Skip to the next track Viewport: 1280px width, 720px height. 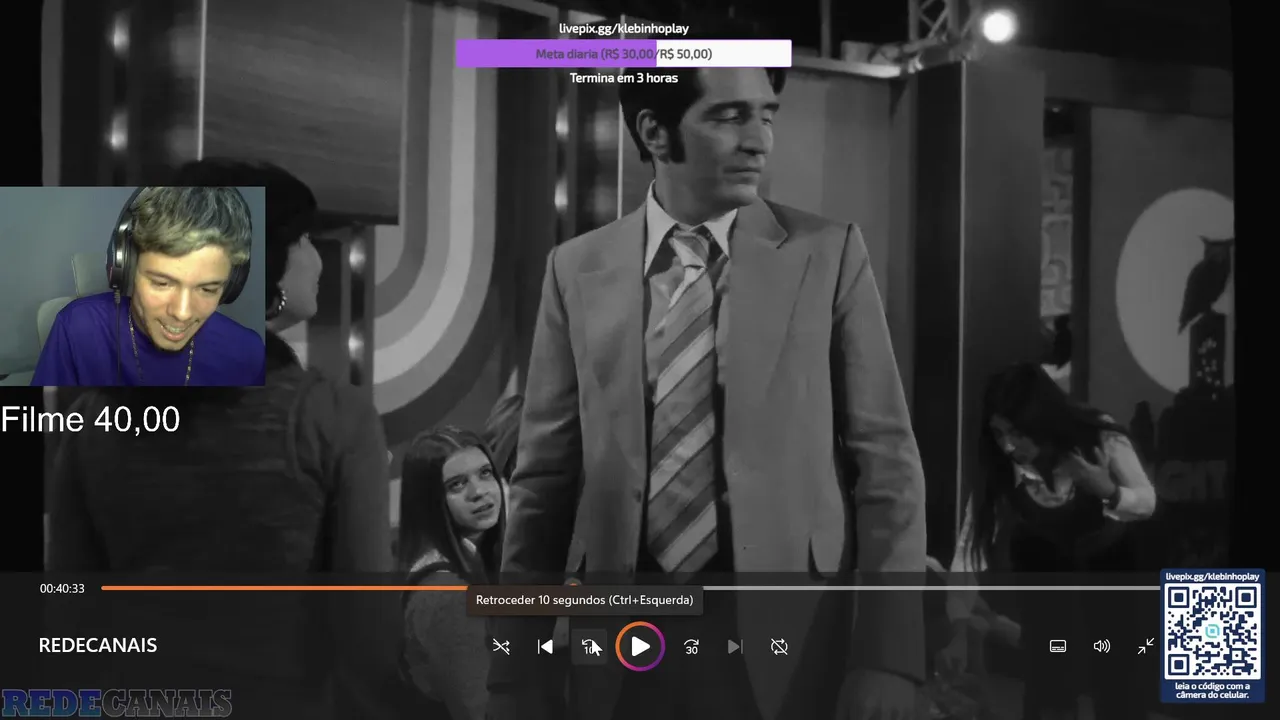pos(735,647)
